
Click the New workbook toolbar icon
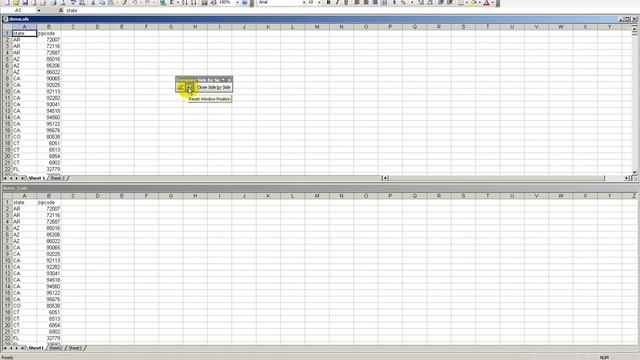coord(7,2)
